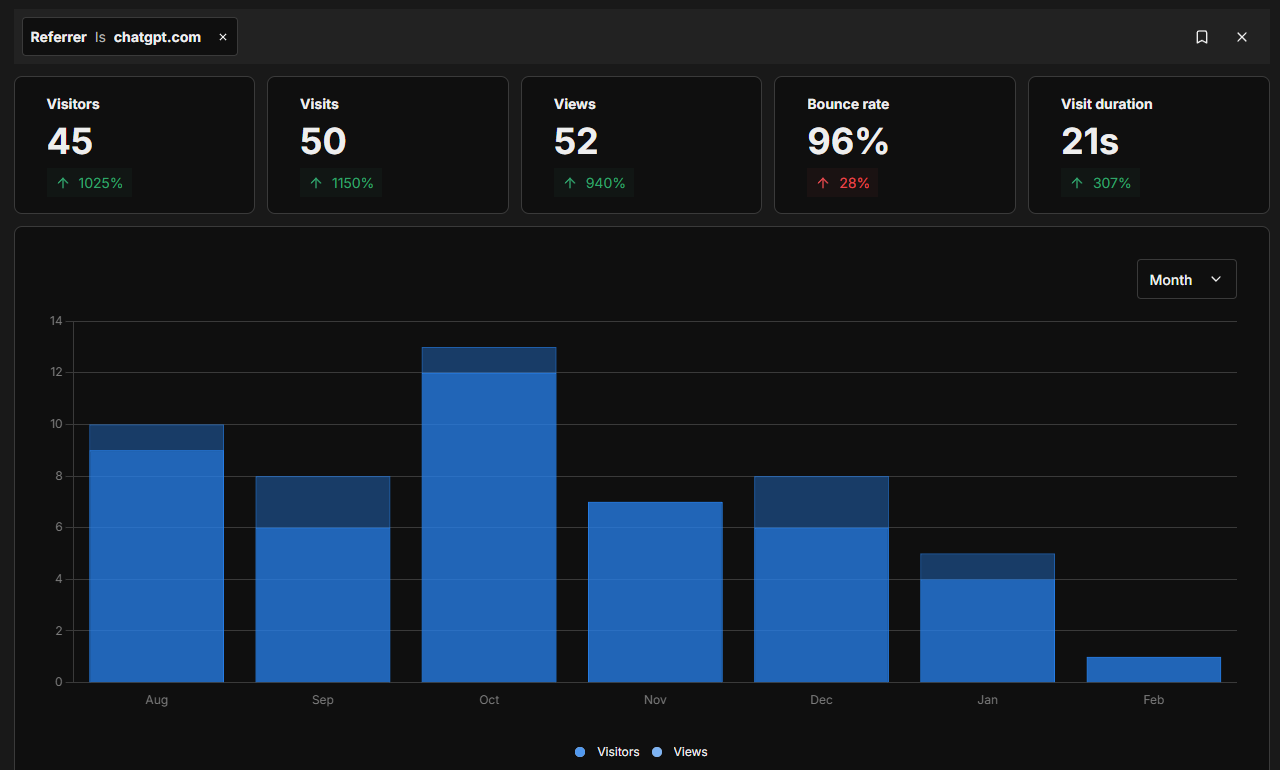1280x770 pixels.
Task: Click the up arrow beside 1150% under Visits
Action: (316, 183)
